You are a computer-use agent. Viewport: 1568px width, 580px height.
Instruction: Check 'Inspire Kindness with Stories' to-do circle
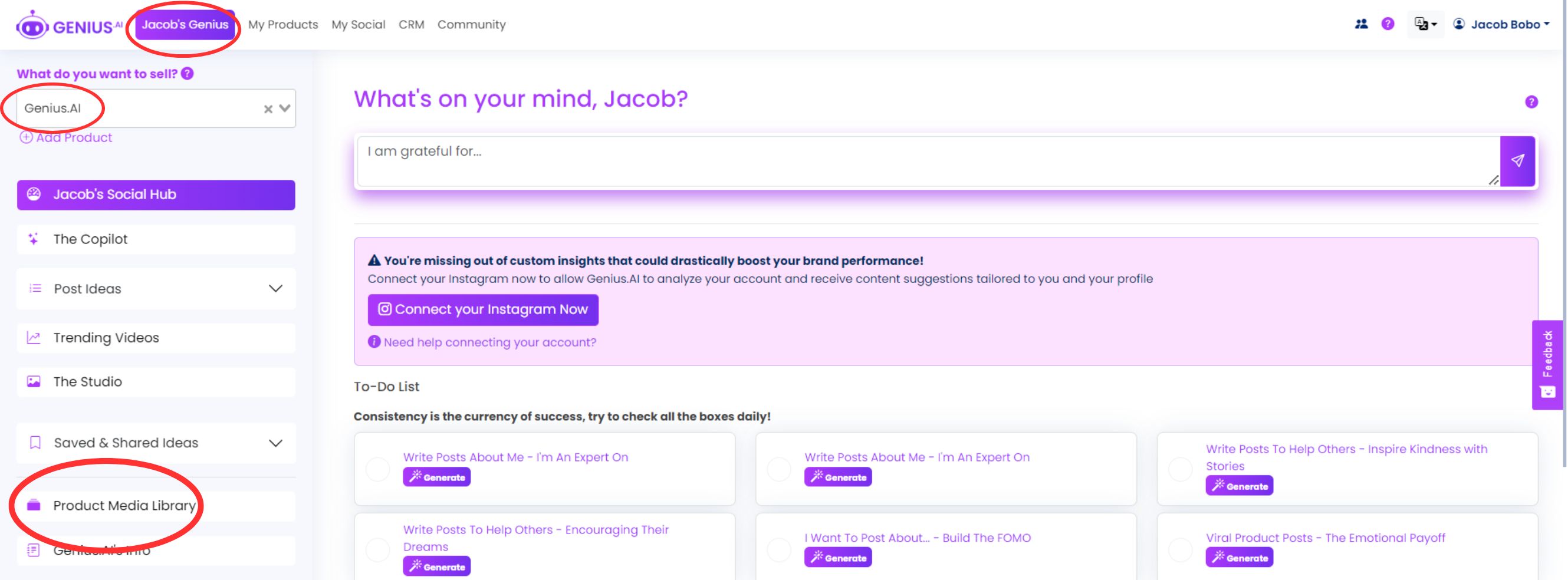[x=1180, y=469]
